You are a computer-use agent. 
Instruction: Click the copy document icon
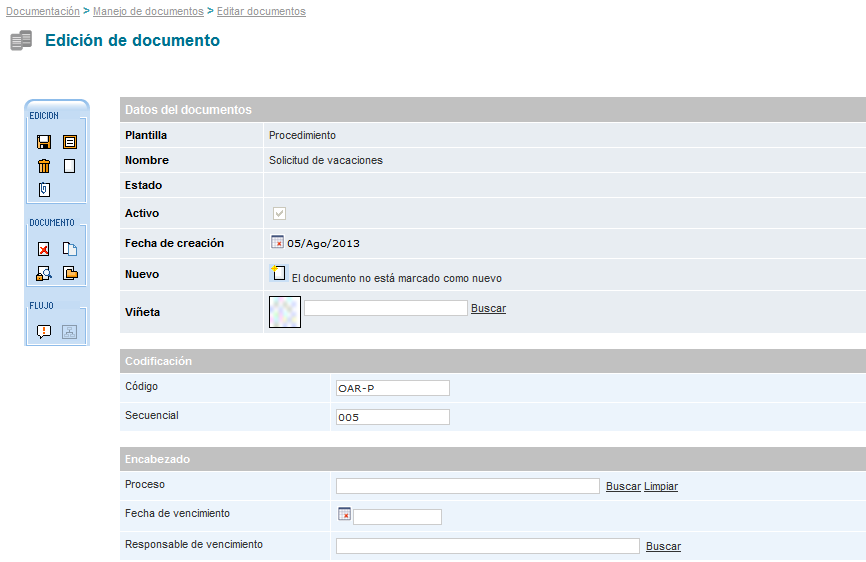[70, 249]
